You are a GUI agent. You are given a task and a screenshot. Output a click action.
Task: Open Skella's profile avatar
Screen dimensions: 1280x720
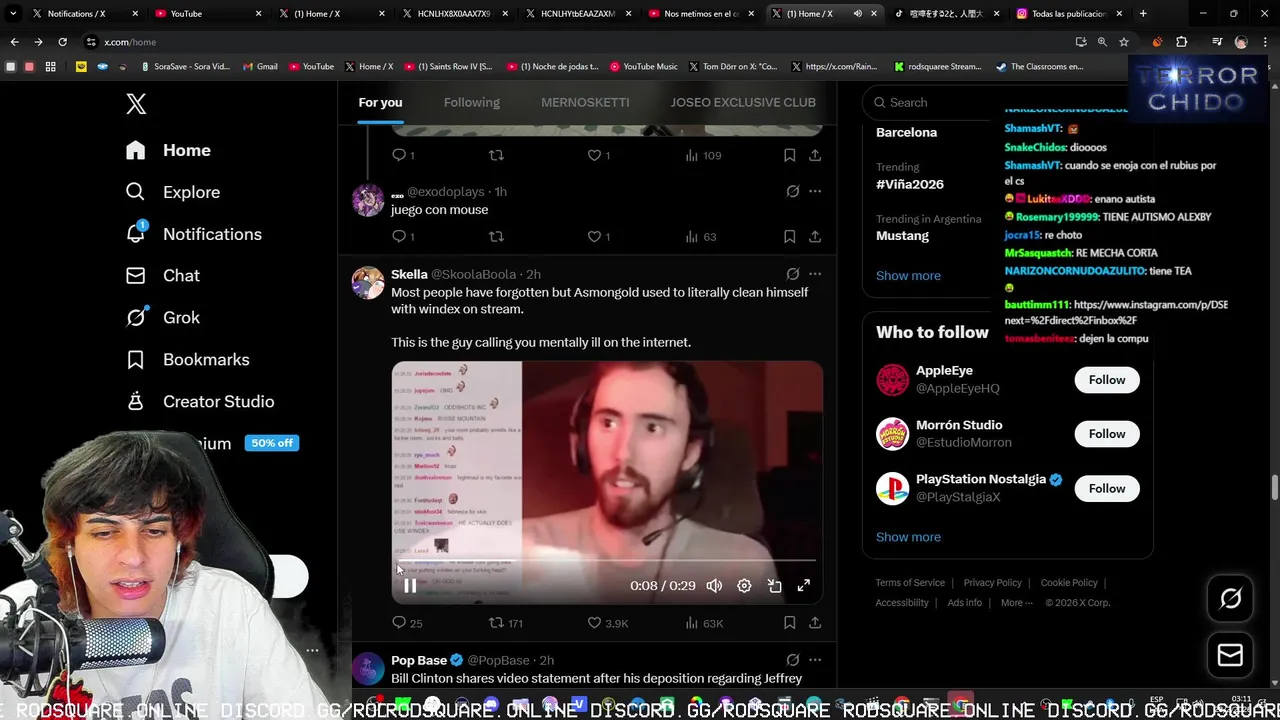tap(368, 283)
